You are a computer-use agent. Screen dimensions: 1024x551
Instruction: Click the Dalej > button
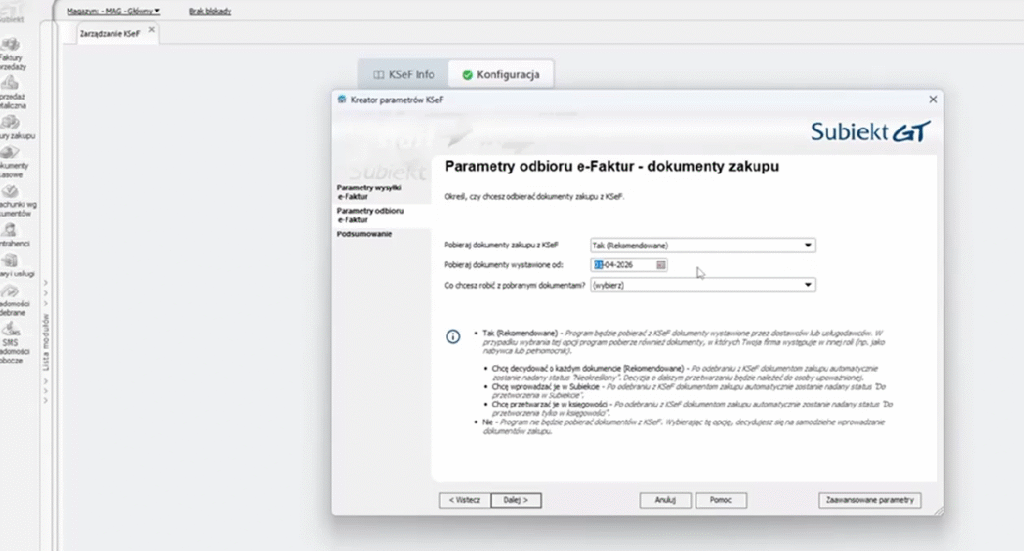point(516,499)
